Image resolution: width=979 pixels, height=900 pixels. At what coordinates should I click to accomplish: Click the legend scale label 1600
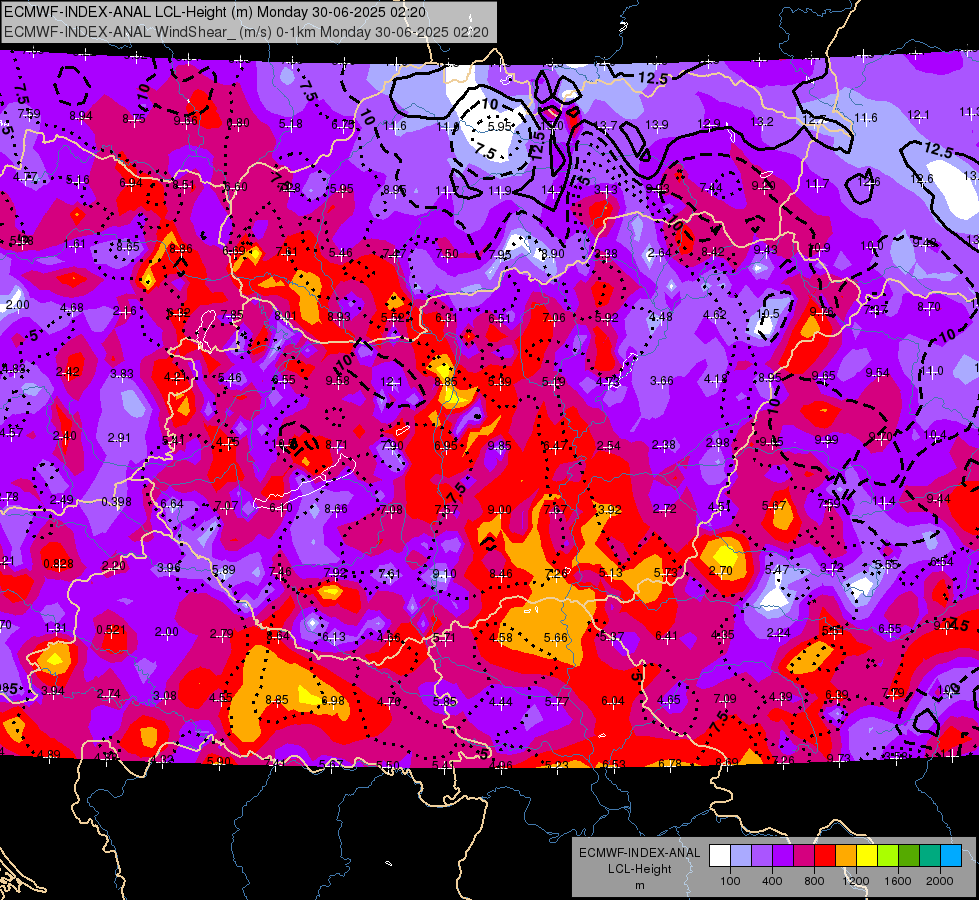tap(898, 881)
